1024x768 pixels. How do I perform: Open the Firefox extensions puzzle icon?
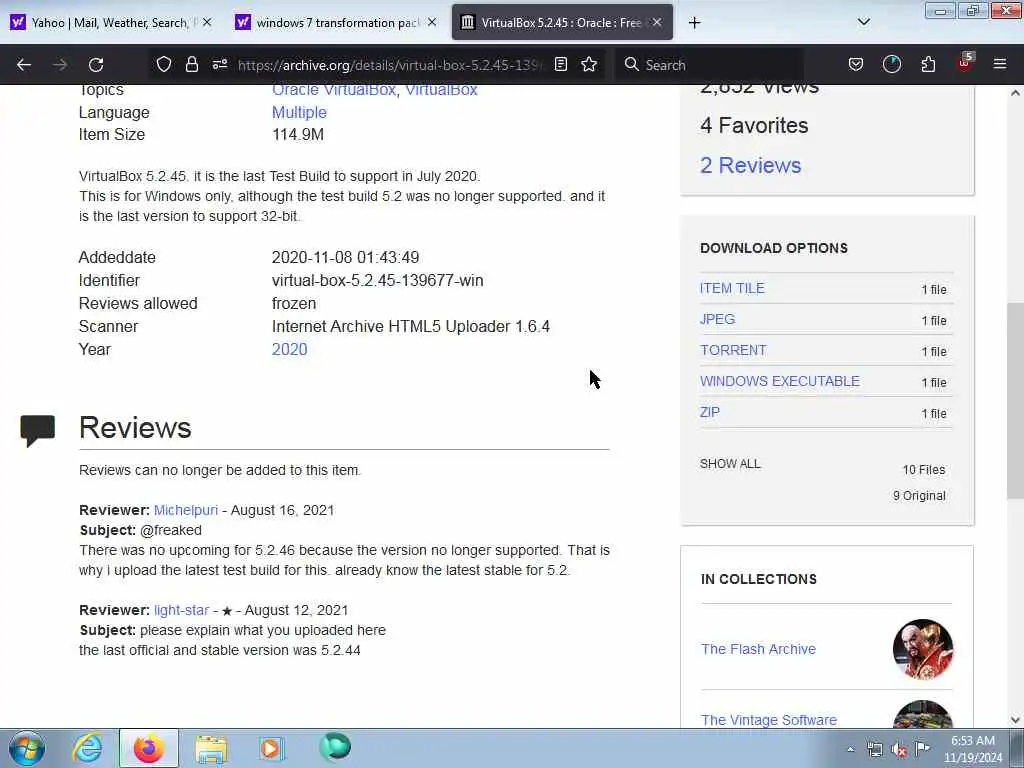click(928, 64)
